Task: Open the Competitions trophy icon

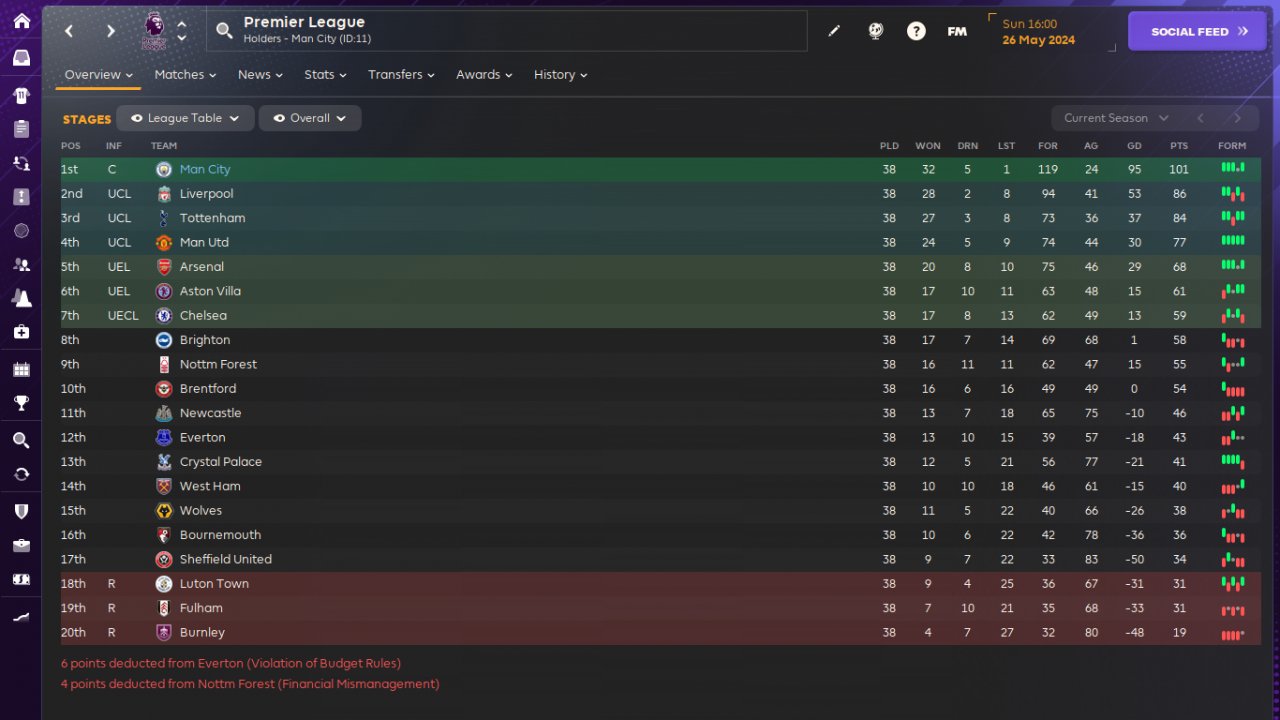Action: [x=21, y=404]
